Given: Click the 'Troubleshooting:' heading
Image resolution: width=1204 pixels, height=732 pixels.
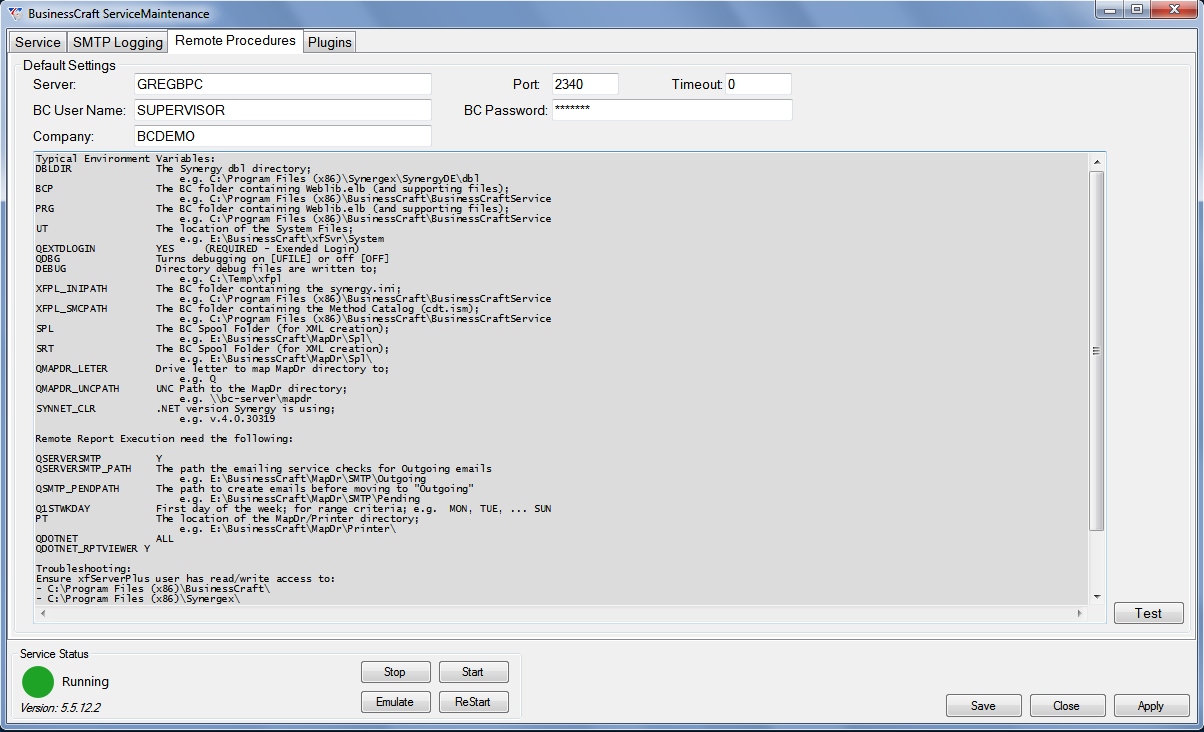Looking at the screenshot, I should [84, 569].
